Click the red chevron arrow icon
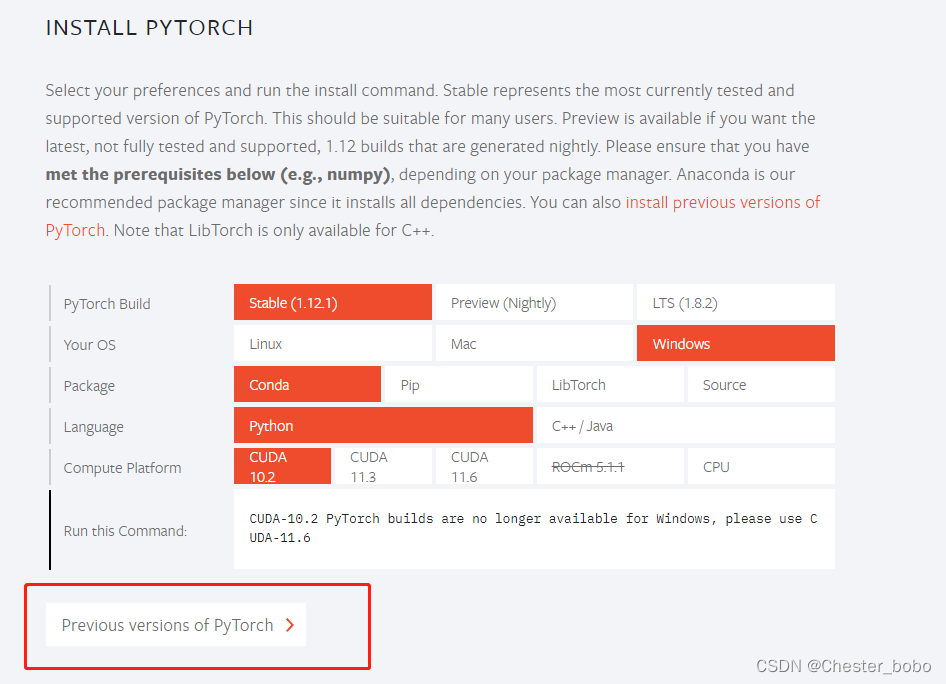Screen dimensions: 946x684 (x=290, y=625)
